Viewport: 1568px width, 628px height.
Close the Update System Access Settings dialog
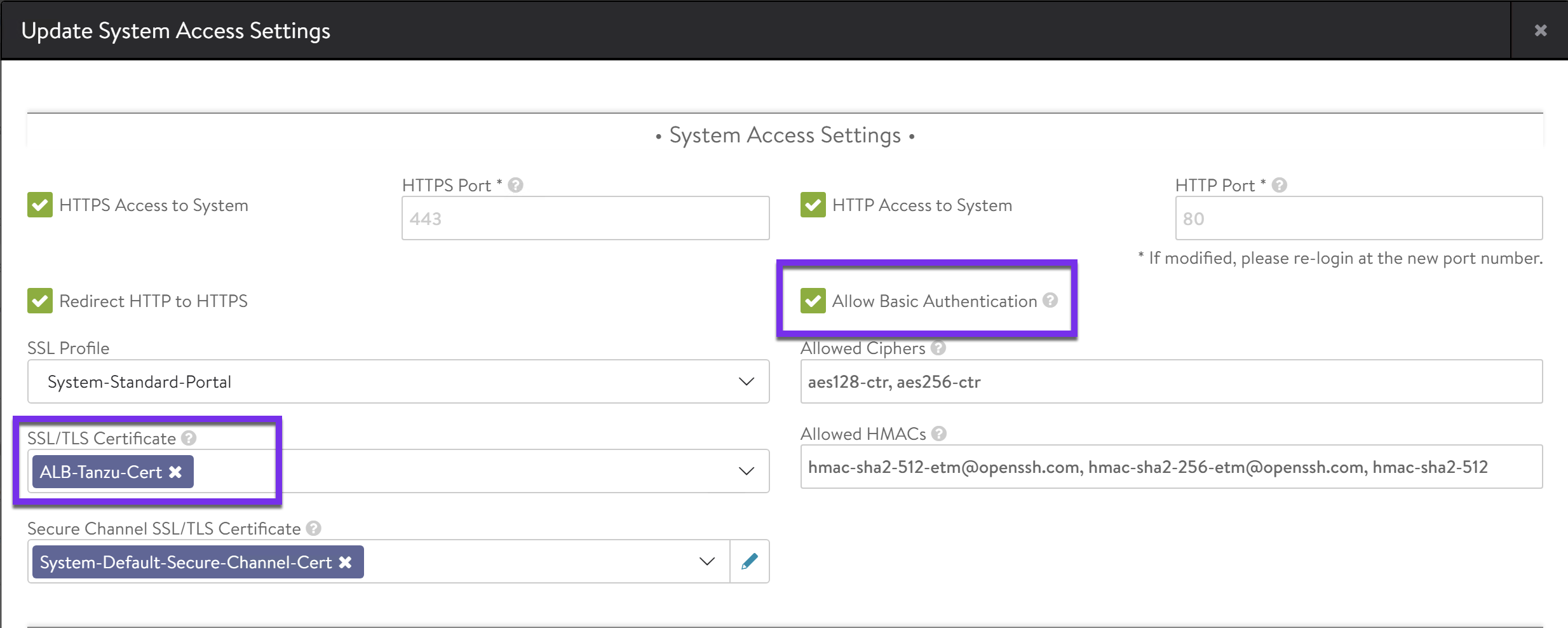[1541, 31]
